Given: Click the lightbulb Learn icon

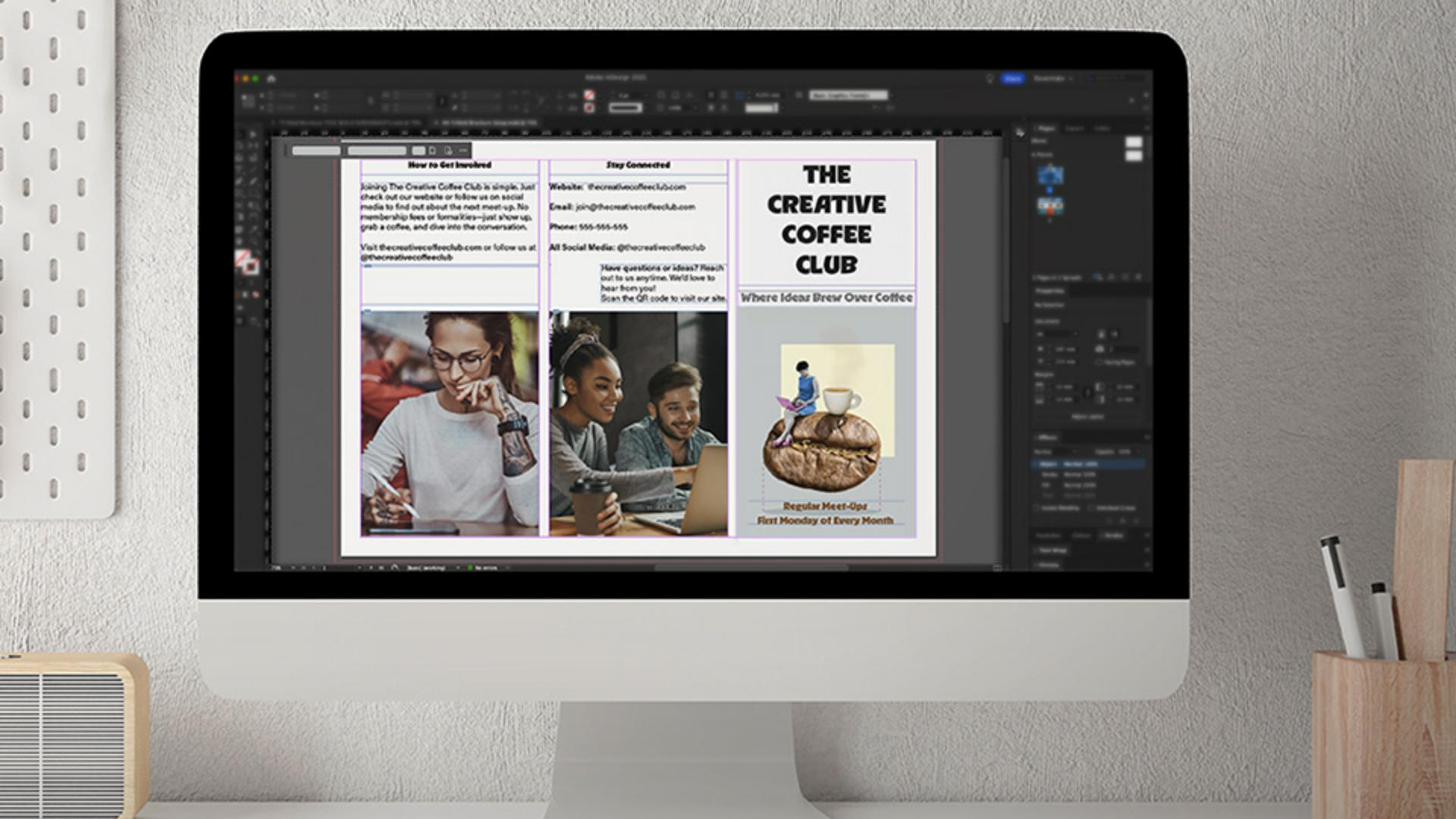Looking at the screenshot, I should (990, 78).
